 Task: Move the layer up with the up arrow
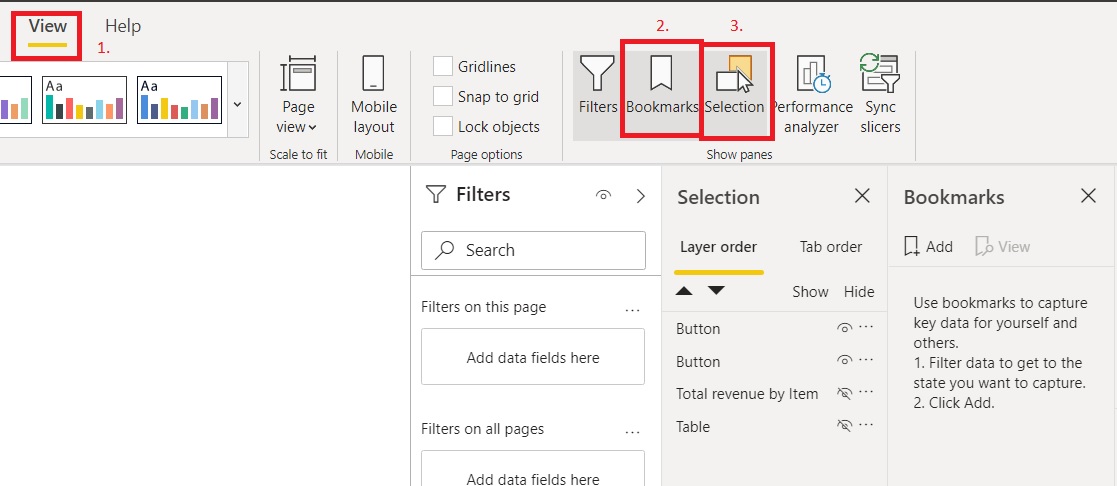(684, 291)
